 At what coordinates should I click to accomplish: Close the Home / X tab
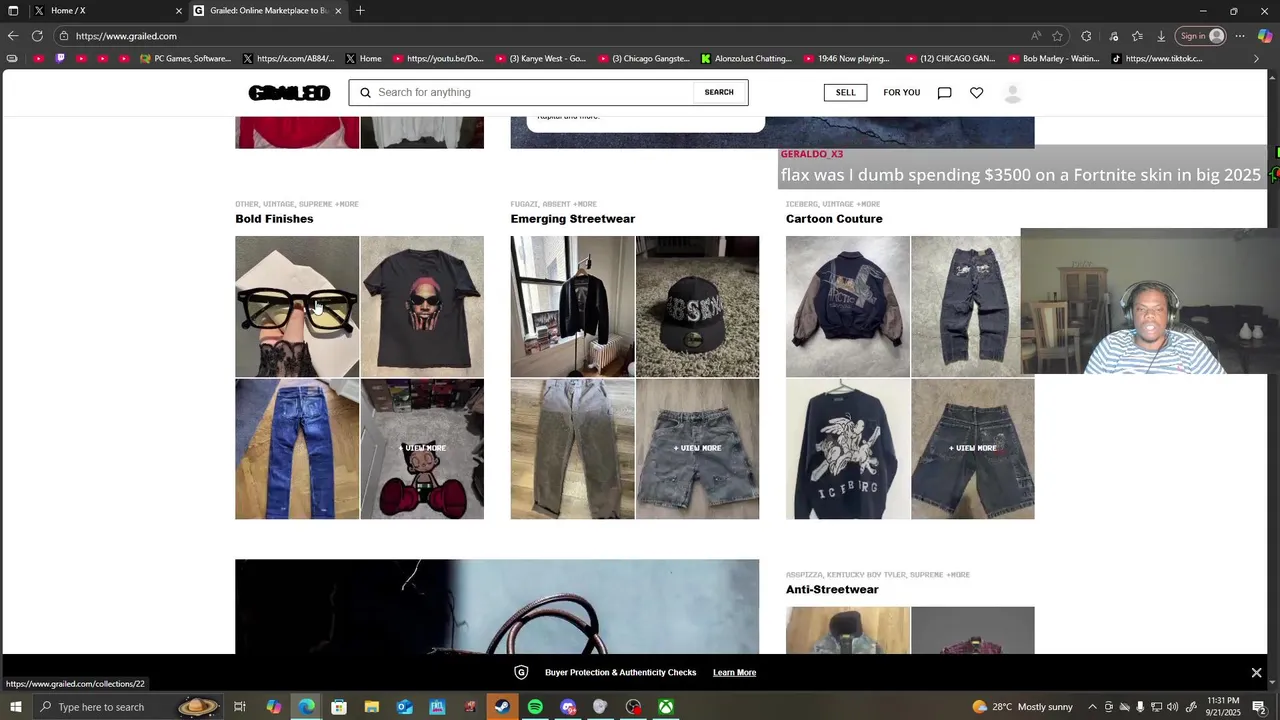click(x=179, y=11)
